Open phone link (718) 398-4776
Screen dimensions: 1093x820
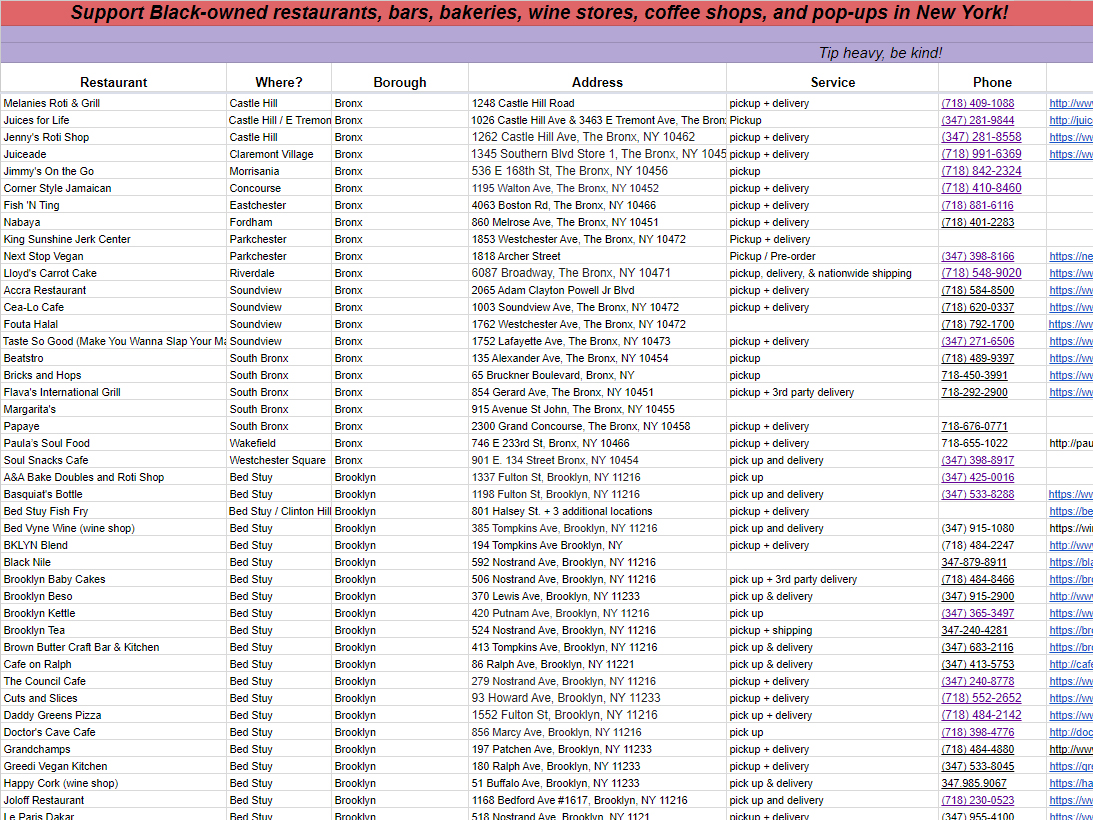coord(978,732)
